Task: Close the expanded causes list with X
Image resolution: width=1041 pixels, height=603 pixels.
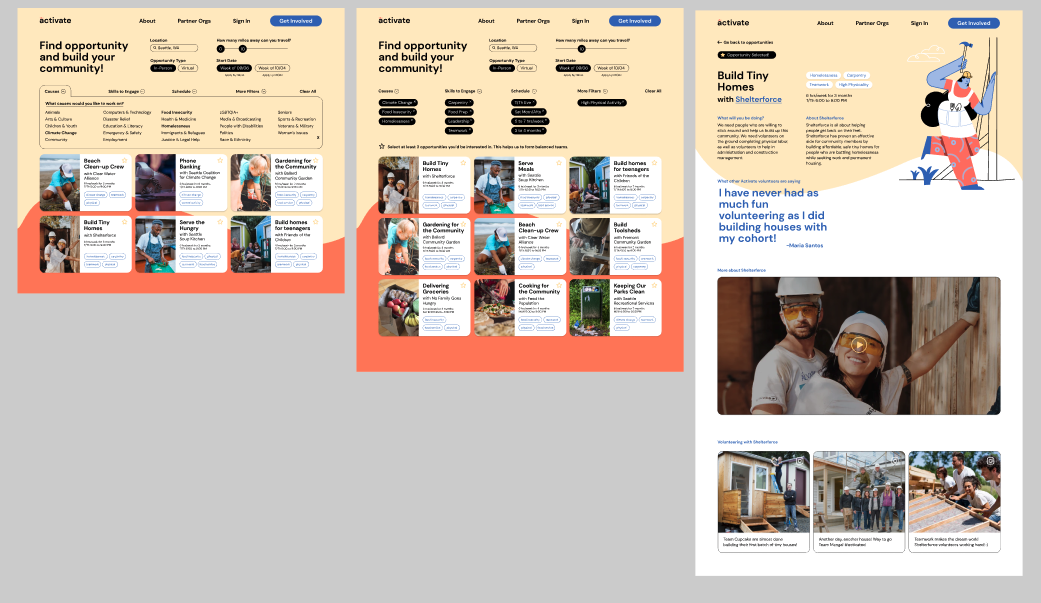Action: 318,137
